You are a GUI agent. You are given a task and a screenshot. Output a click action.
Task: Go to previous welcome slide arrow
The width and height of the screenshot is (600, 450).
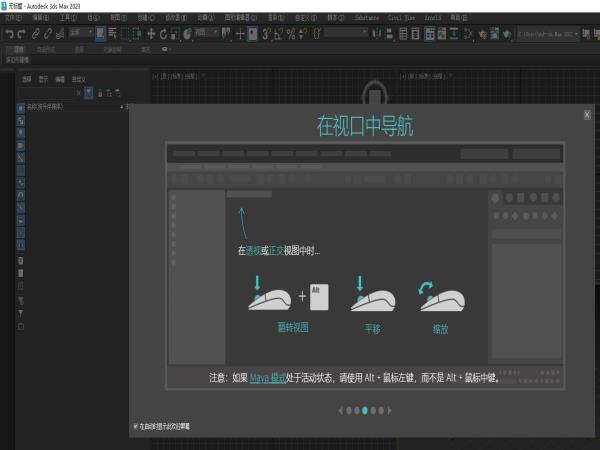click(340, 411)
